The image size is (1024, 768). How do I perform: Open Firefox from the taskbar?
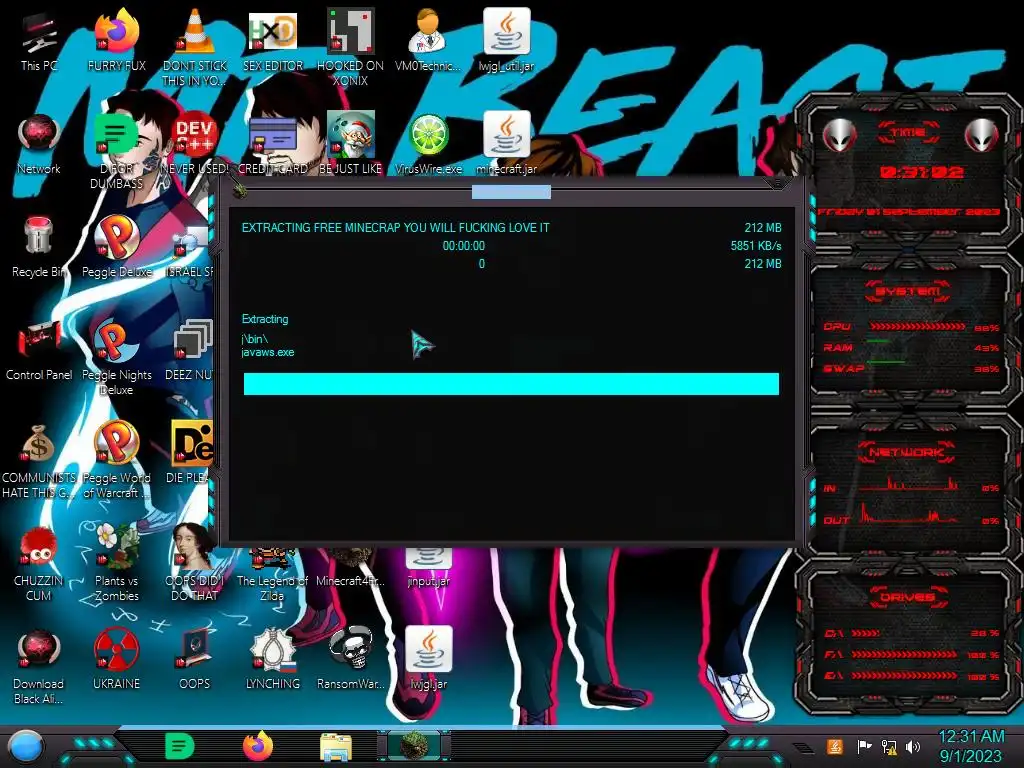[258, 746]
